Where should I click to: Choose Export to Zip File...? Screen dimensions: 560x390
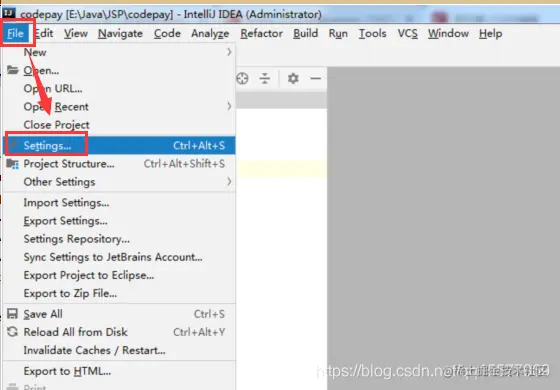click(119, 293)
